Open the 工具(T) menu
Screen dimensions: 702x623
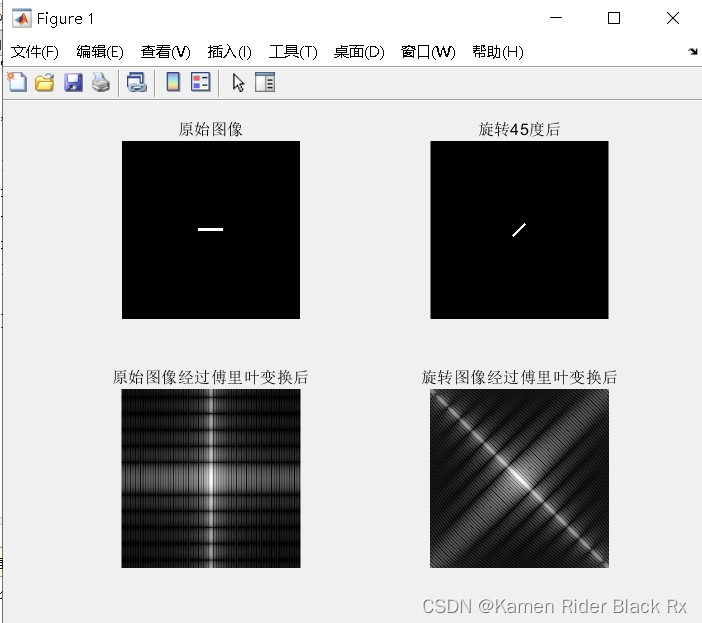(x=293, y=52)
